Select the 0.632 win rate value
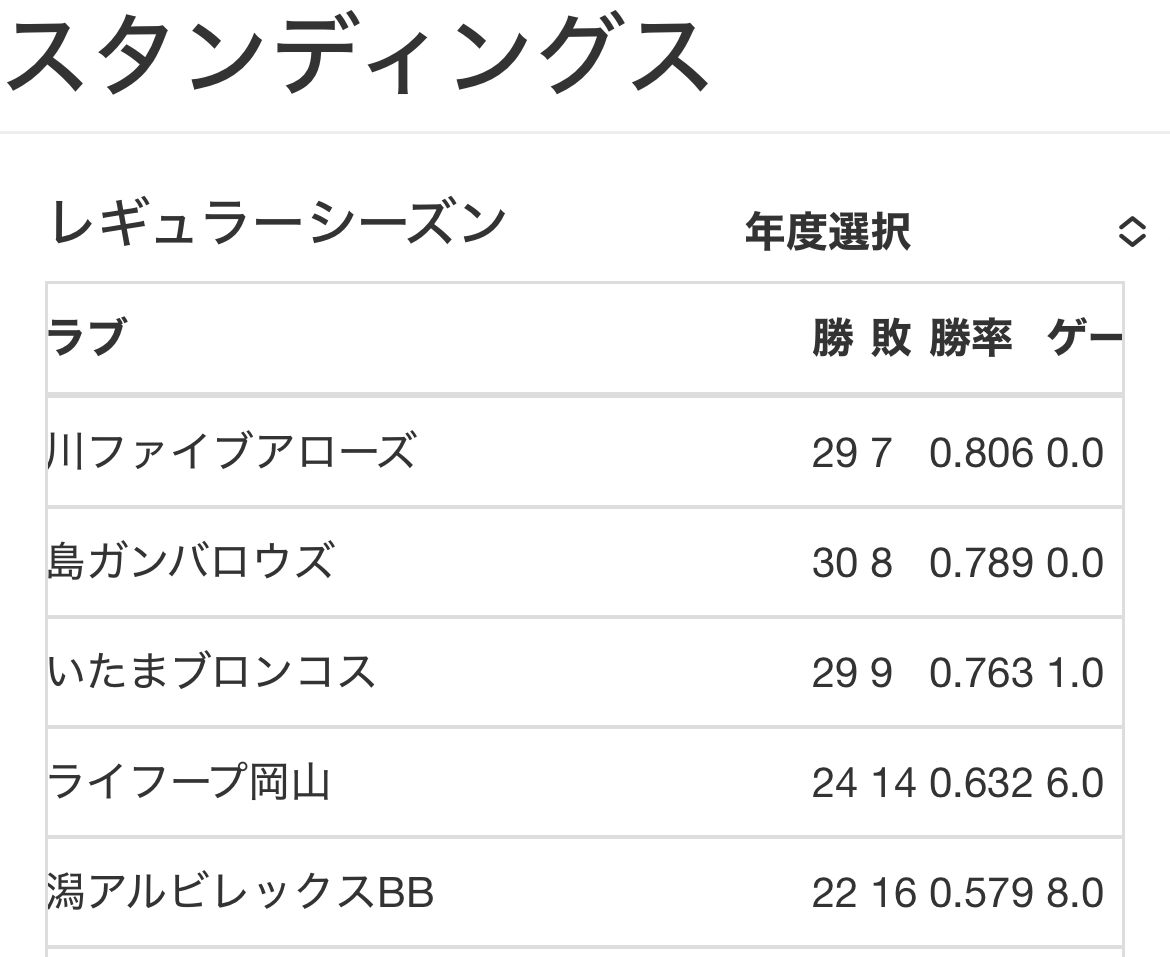Screen dimensions: 1170x957 click(x=980, y=784)
